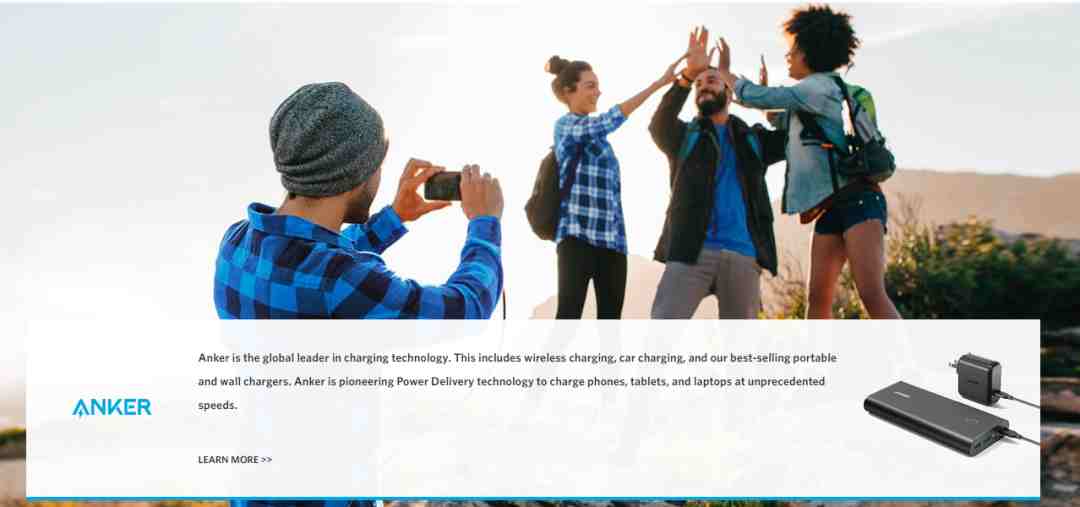
Task: Click the photographer's blue plaid shirt
Action: 358,265
